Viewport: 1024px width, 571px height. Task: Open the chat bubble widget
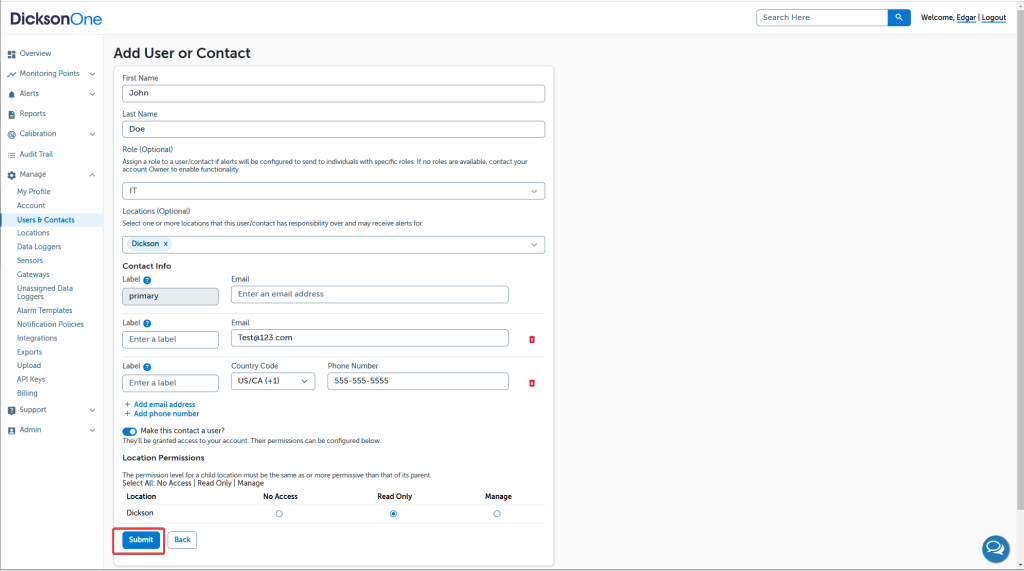pos(995,548)
